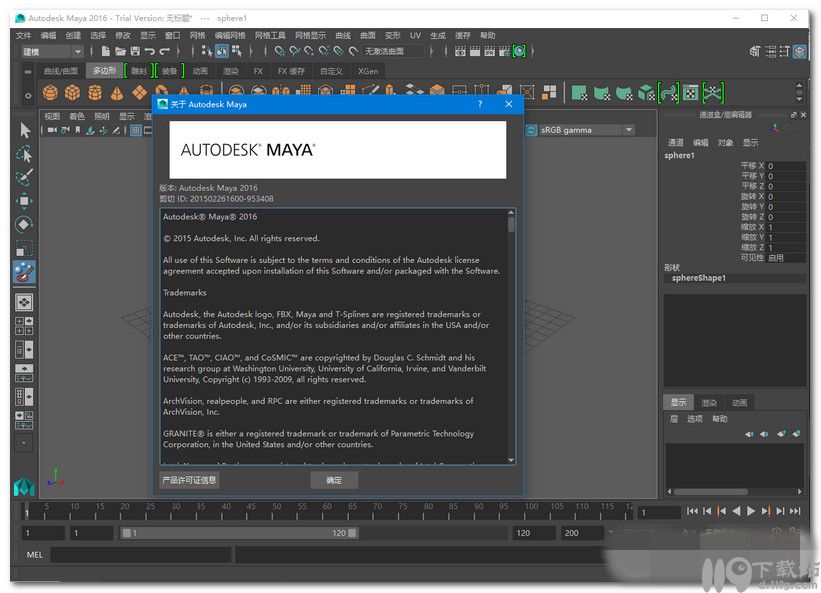The height and width of the screenshot is (593, 821).
Task: Create a polygon cube from shelf
Action: coord(72,93)
